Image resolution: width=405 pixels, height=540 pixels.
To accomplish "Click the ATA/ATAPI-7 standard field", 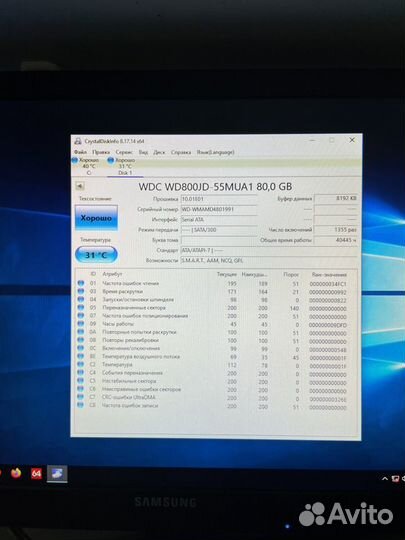I will (269, 250).
